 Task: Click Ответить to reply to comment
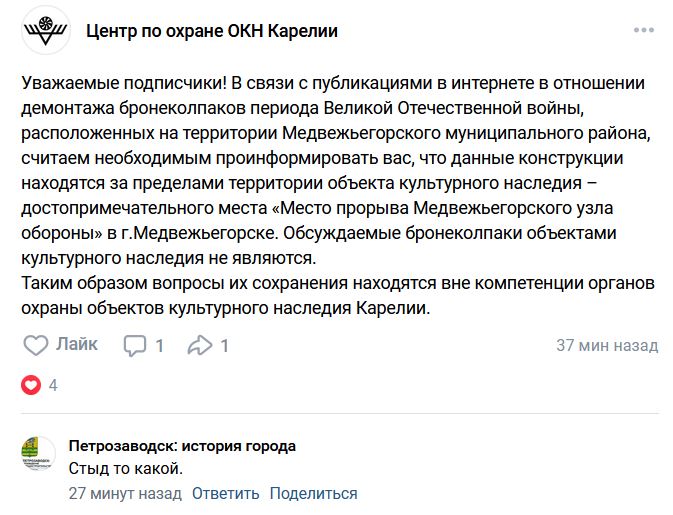point(225,494)
